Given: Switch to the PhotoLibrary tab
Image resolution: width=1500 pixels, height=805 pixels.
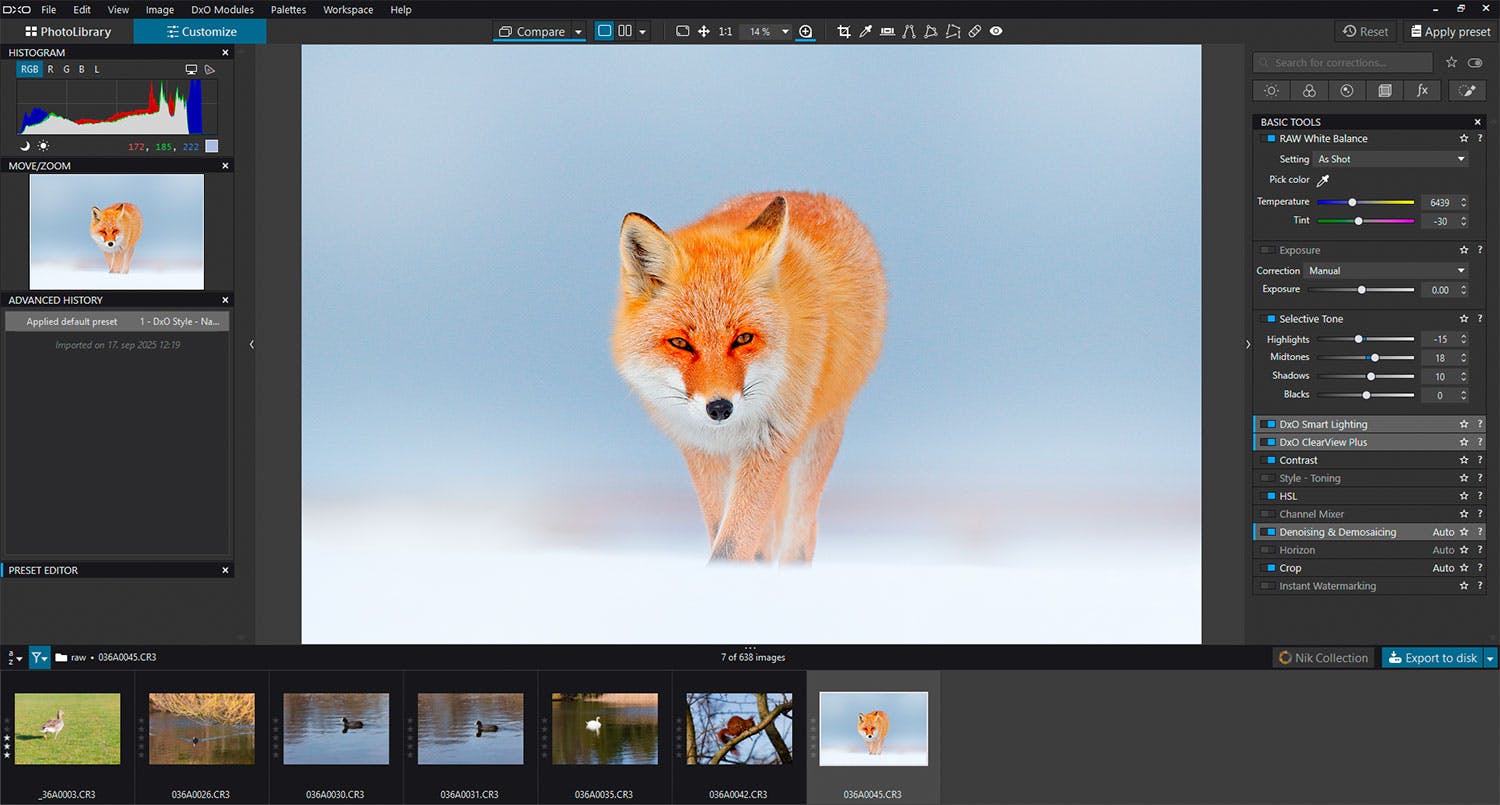Looking at the screenshot, I should click(68, 32).
